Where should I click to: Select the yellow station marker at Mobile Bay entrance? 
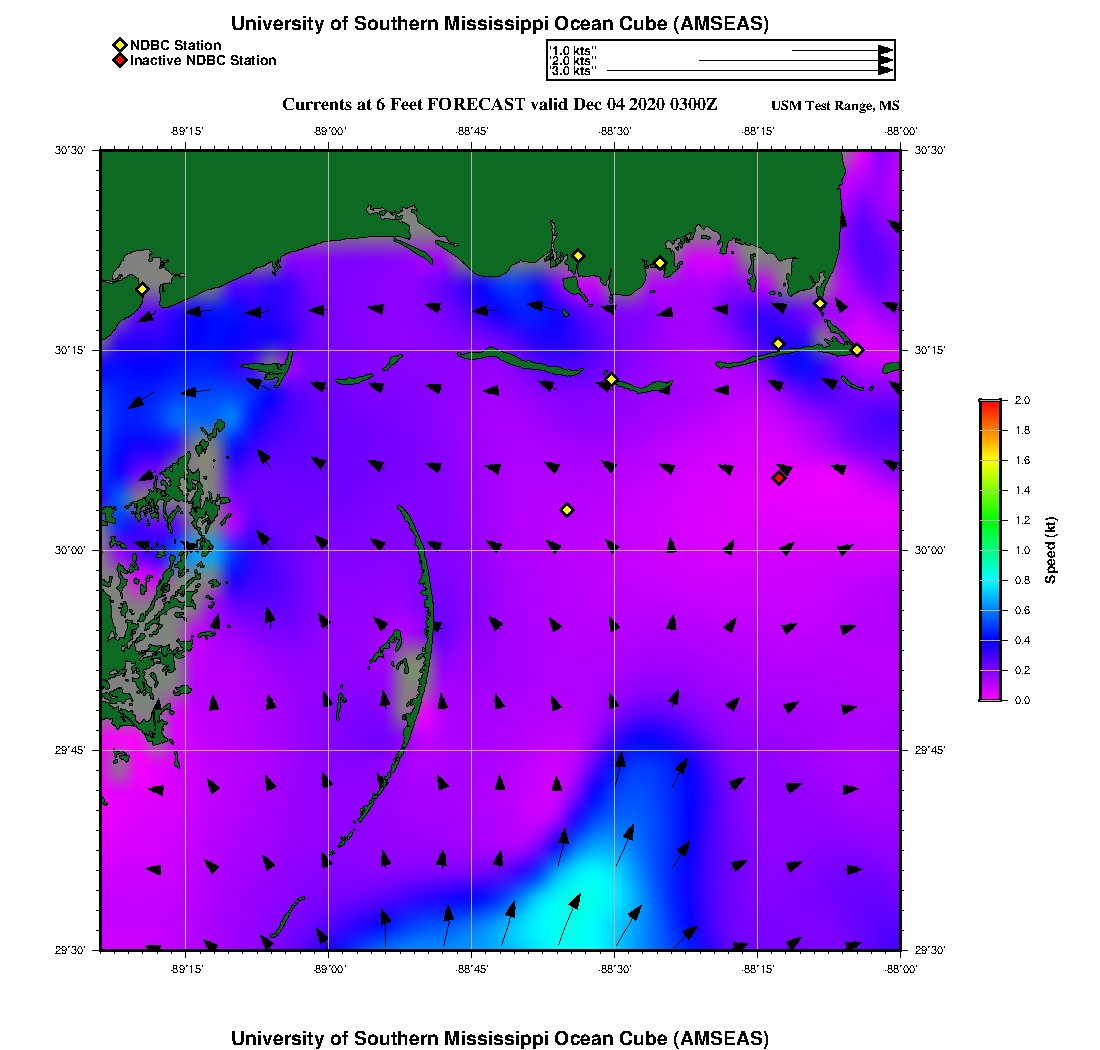click(820, 304)
